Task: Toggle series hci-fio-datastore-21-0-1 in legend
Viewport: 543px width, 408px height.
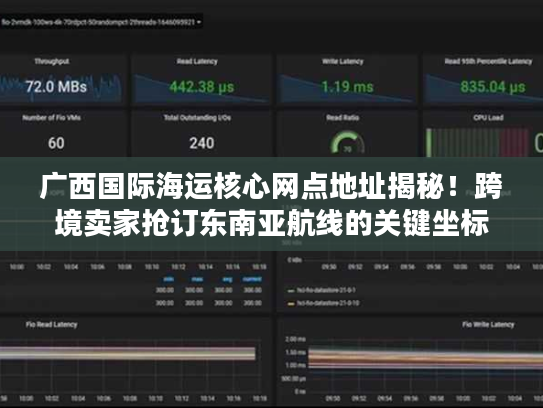Action: click(326, 290)
